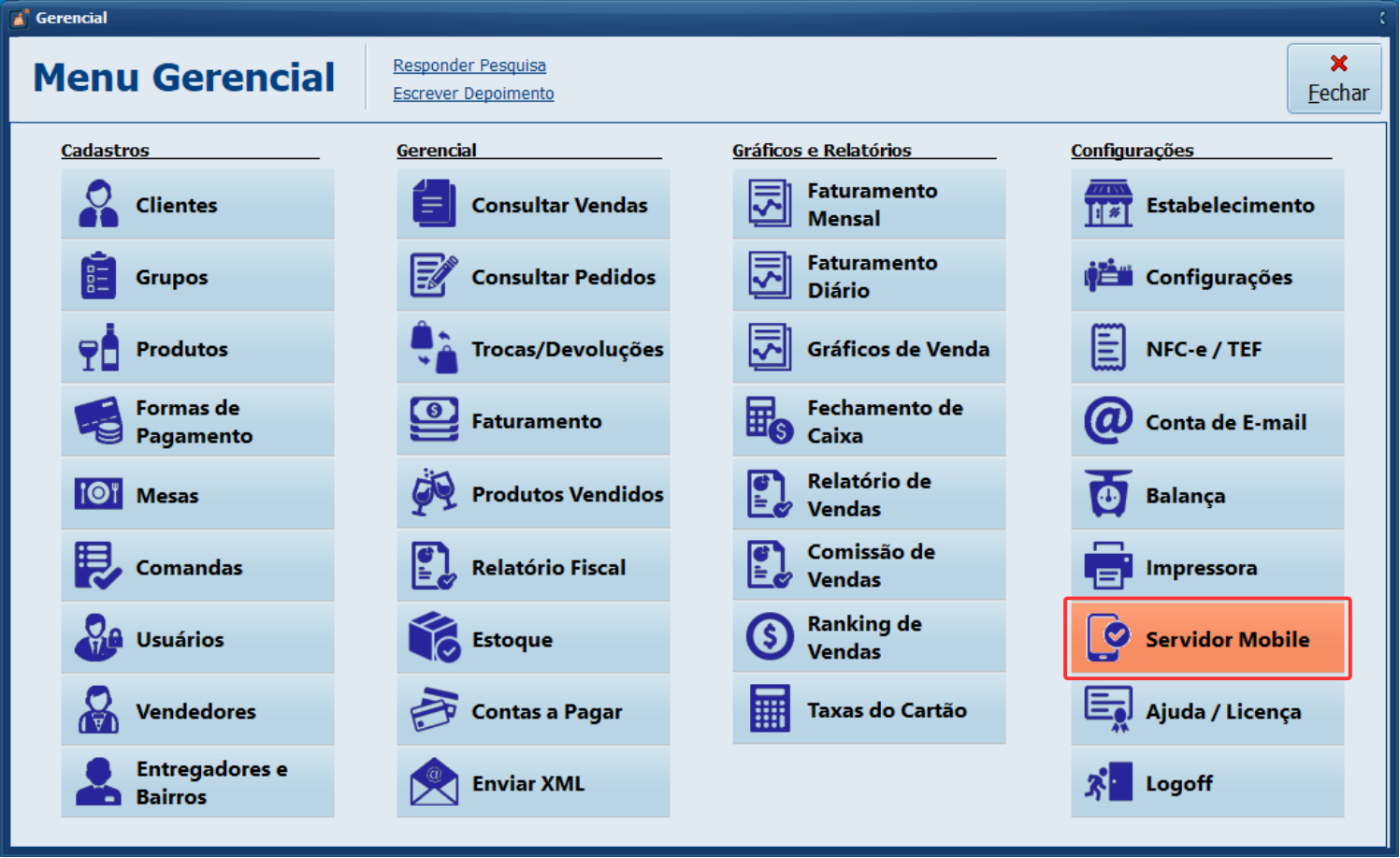This screenshot has height=858, width=1400.
Task: Click the Estoque box icon
Action: point(434,639)
